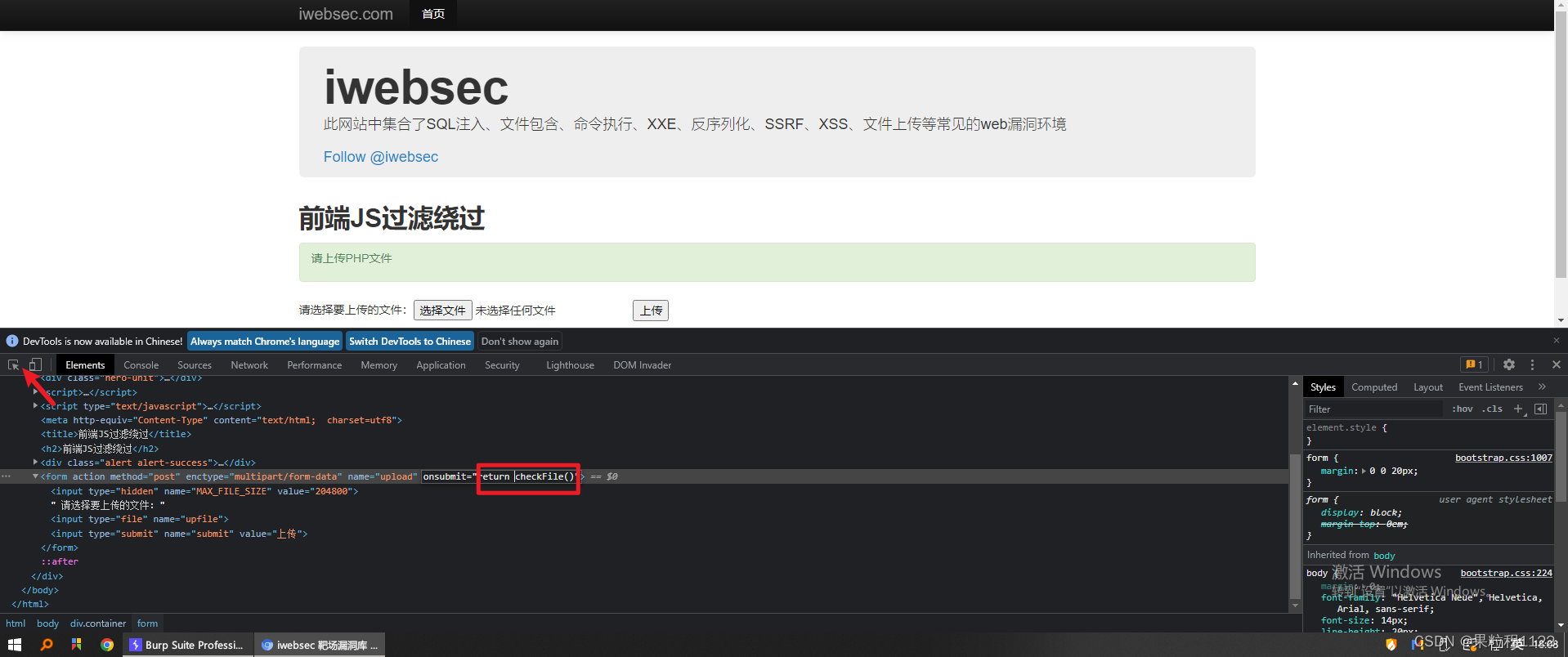Viewport: 1568px width, 657px height.
Task: Open bootstrap.css:224 source link
Action: 1507,573
